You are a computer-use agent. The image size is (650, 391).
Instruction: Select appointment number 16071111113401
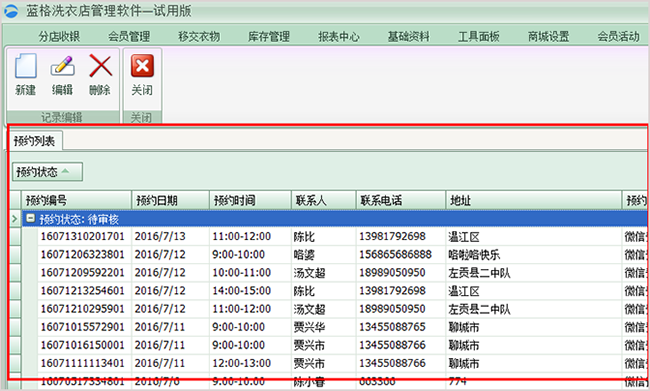coord(82,363)
